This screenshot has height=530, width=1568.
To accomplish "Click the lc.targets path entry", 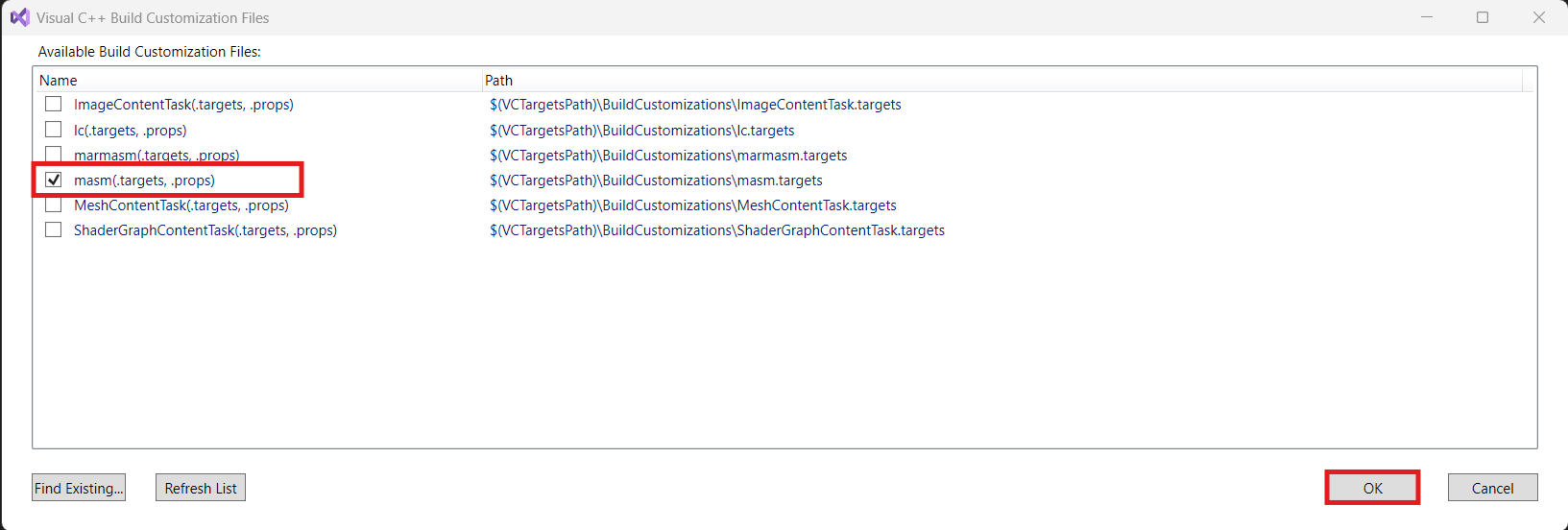I will pos(642,131).
